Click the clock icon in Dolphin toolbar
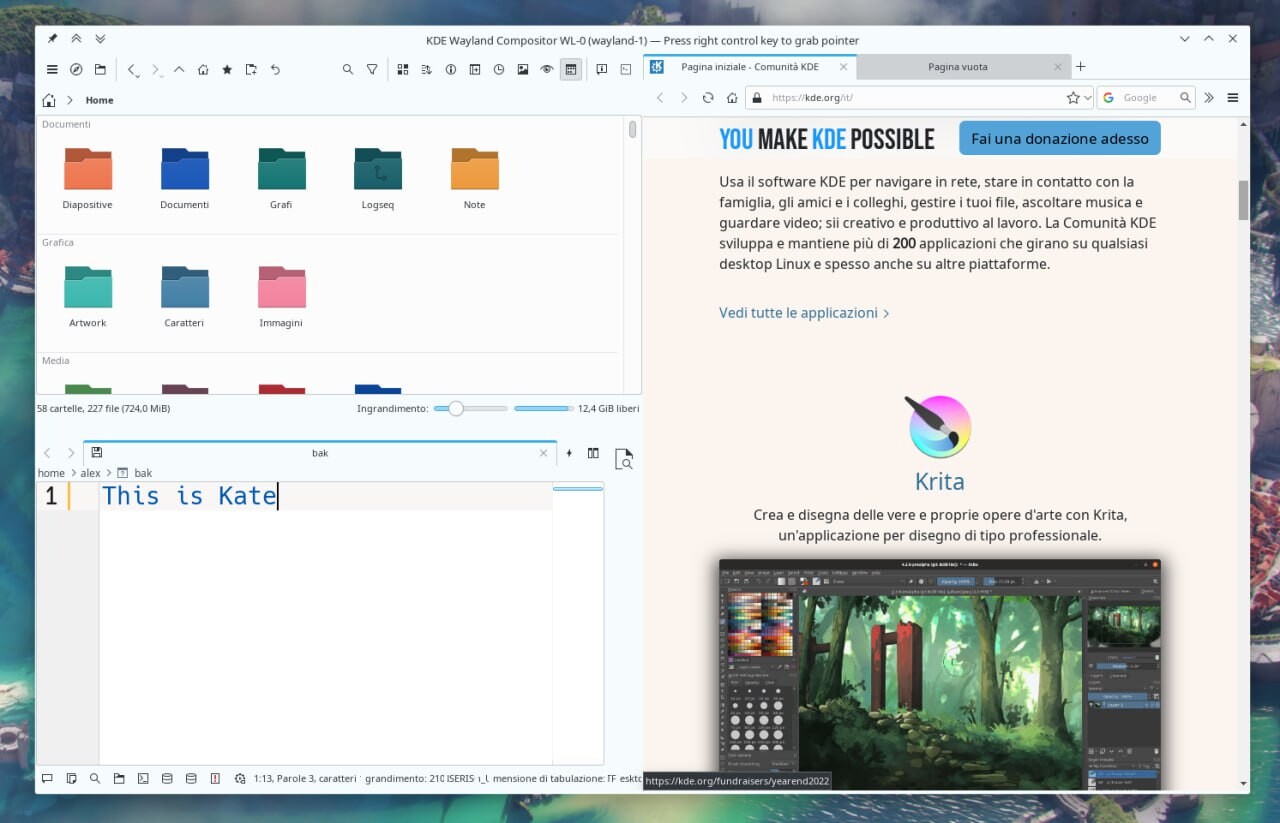The height and width of the screenshot is (823, 1280). pos(499,70)
